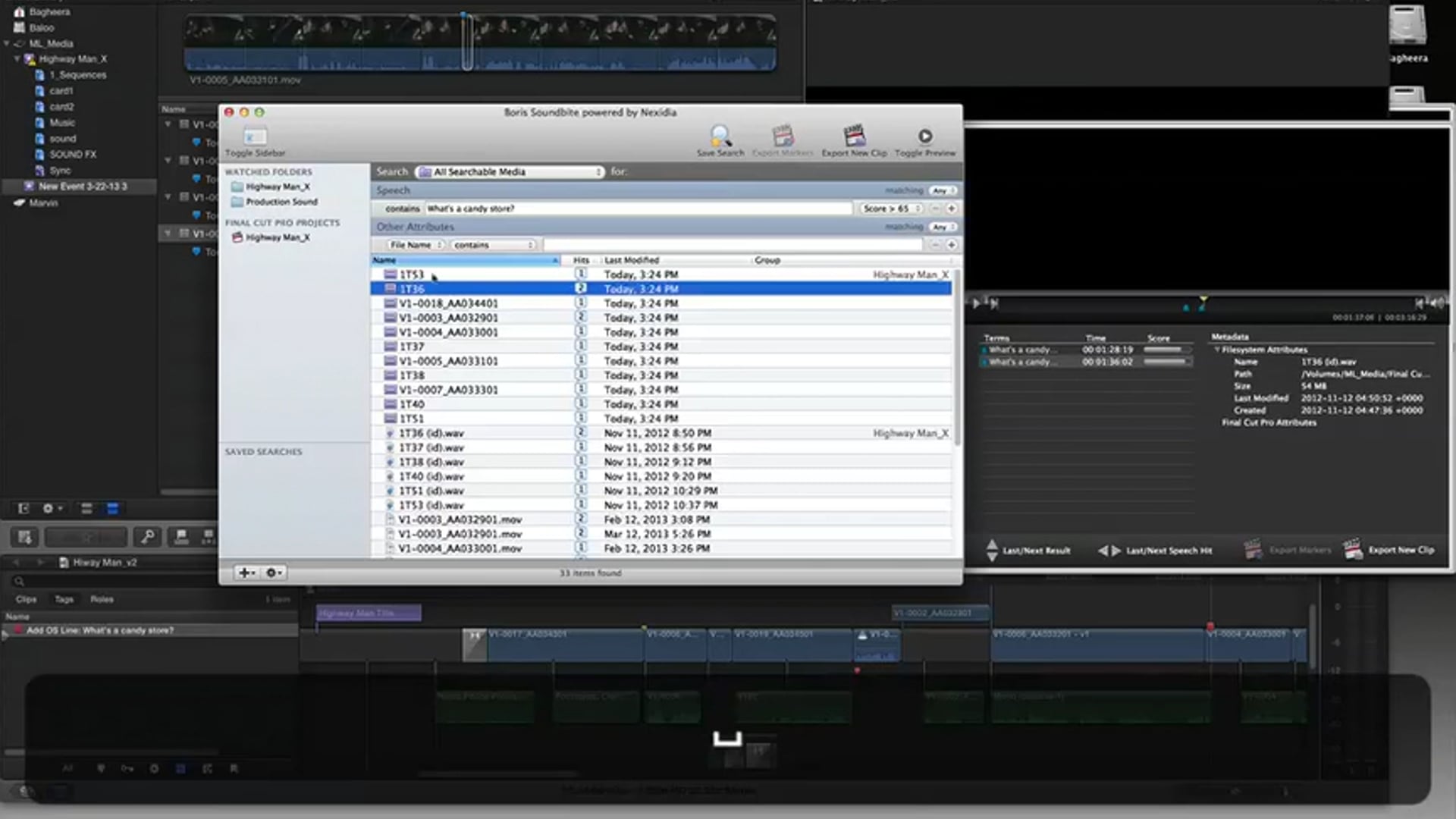Click the Save Search magnifier icon
1456x819 pixels.
pos(720,136)
